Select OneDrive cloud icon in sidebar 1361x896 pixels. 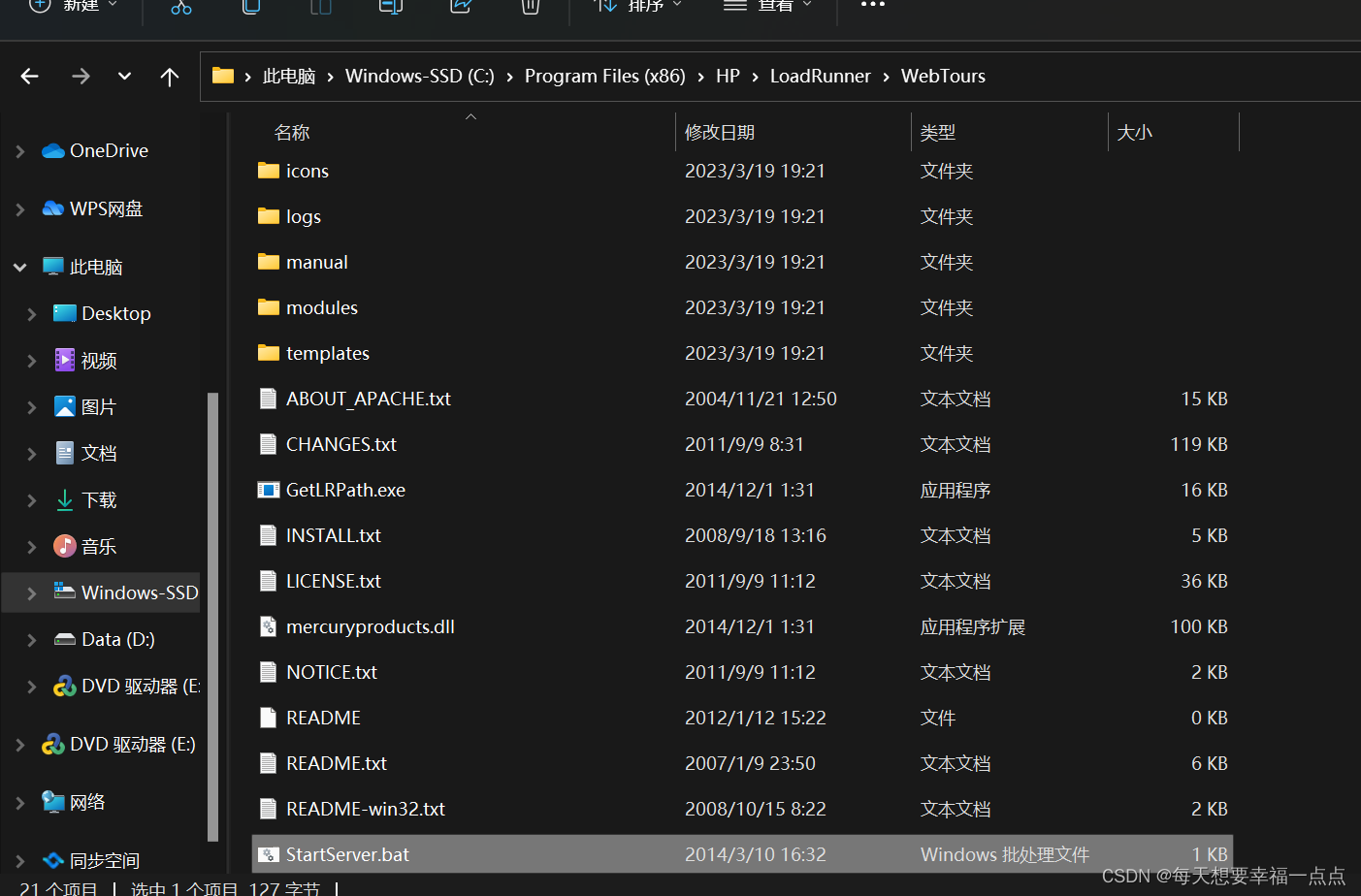click(53, 151)
